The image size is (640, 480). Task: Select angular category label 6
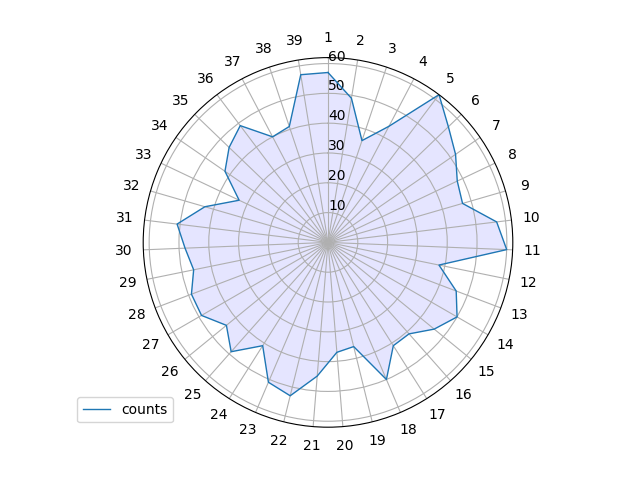[475, 100]
